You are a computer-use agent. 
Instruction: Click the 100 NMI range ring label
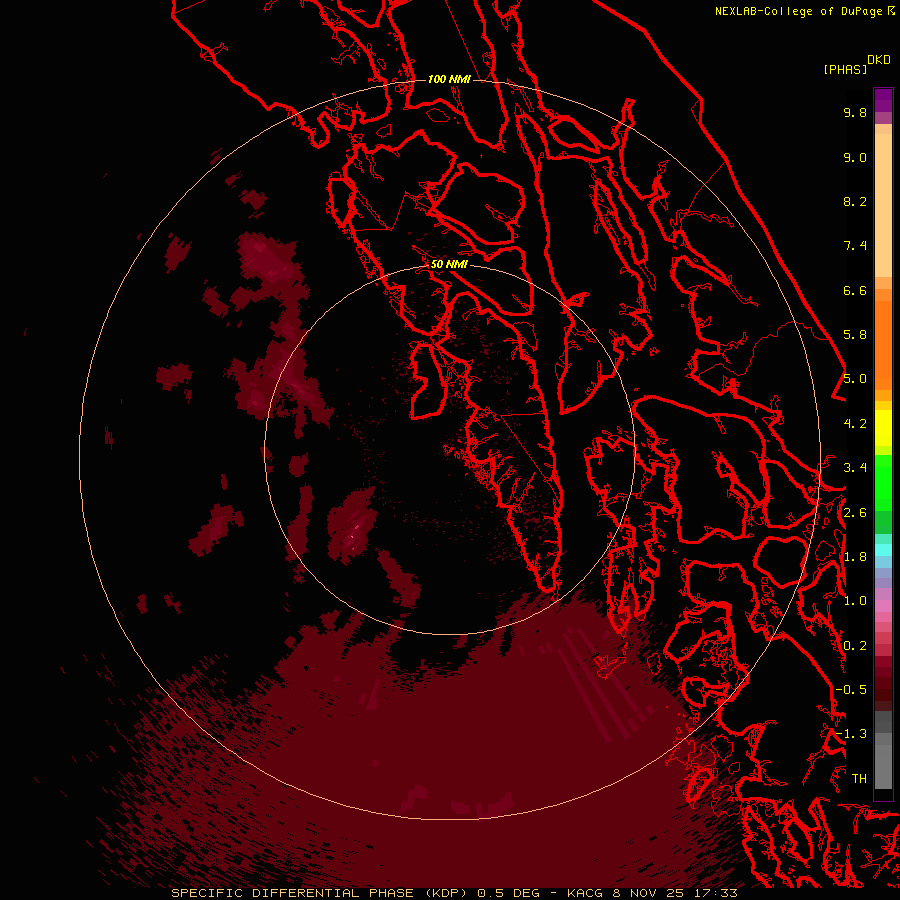449,79
